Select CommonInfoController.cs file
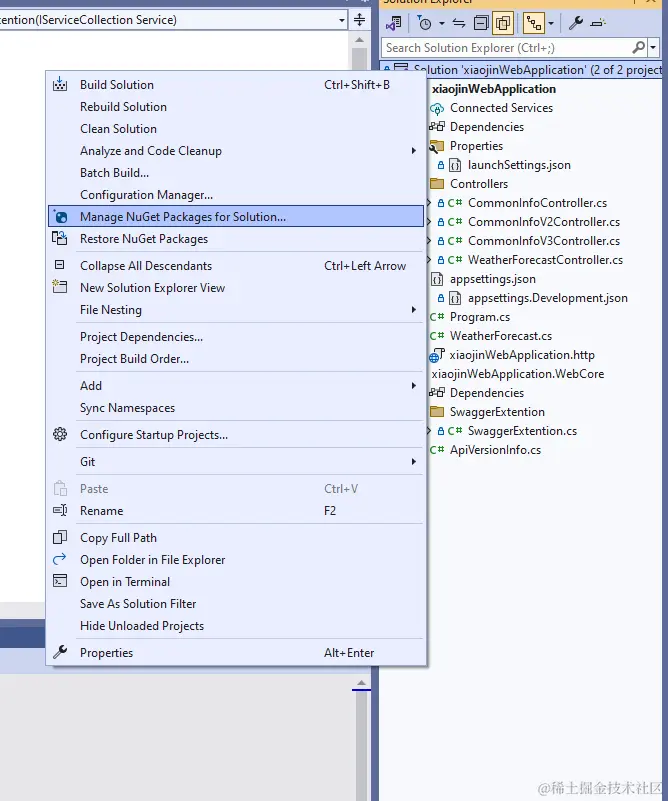The height and width of the screenshot is (801, 668). 537,203
